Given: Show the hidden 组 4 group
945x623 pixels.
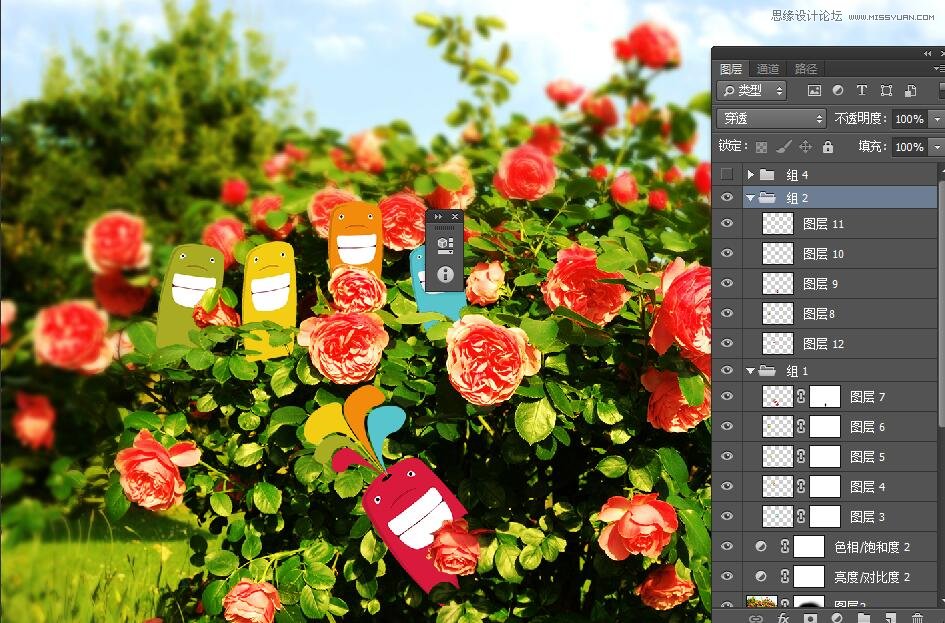Looking at the screenshot, I should pos(727,175).
